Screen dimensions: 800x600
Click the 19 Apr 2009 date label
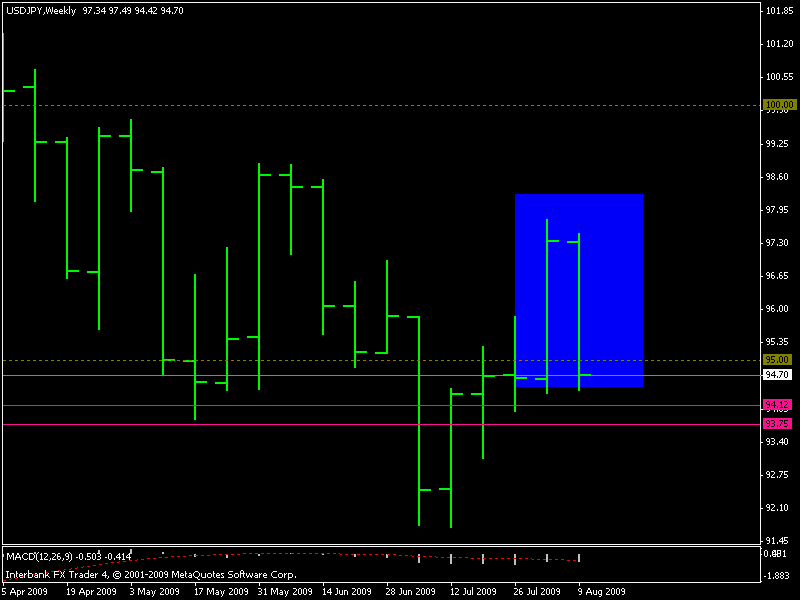[91, 592]
